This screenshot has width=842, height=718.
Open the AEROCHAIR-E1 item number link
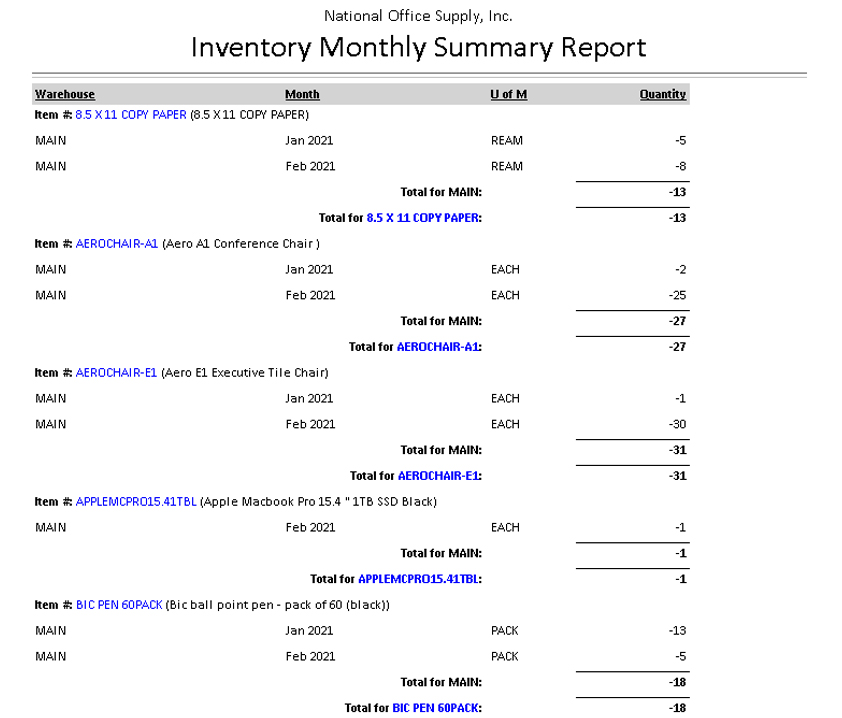pos(116,373)
